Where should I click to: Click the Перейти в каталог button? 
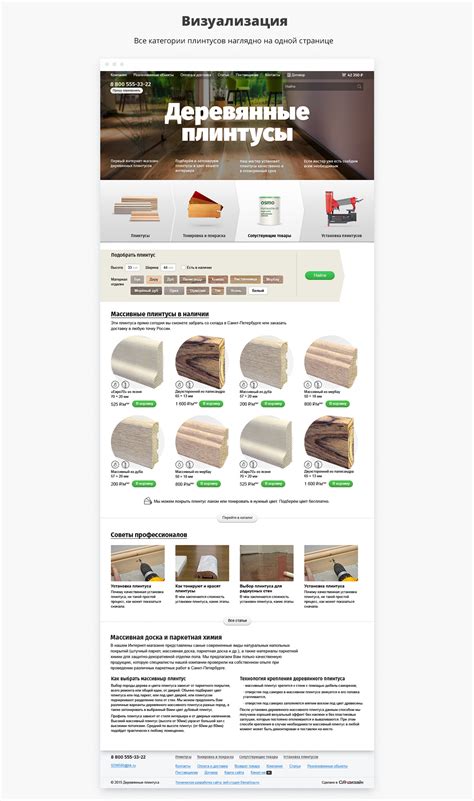click(238, 517)
